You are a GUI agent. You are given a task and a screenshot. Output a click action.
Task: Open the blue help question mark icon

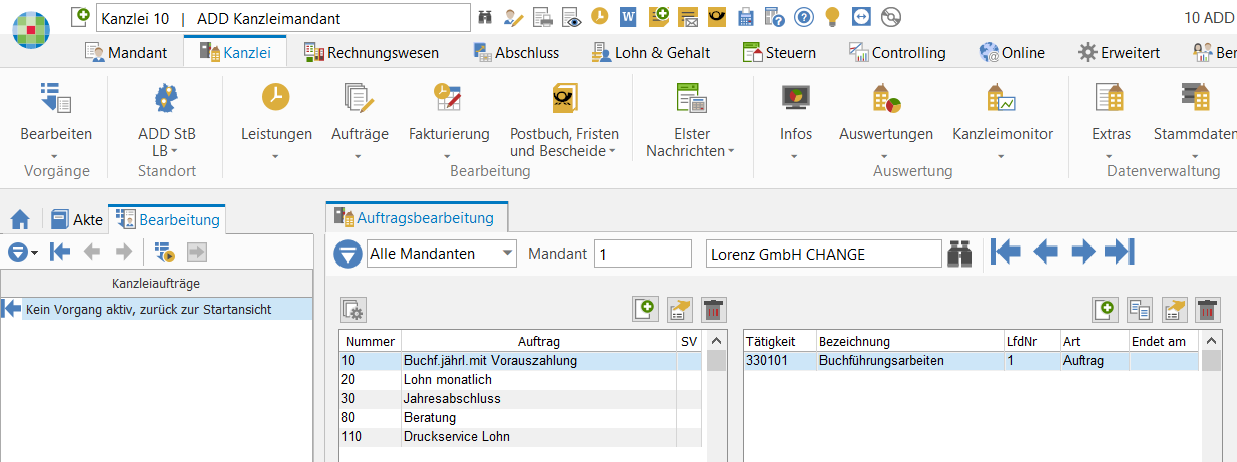click(803, 17)
